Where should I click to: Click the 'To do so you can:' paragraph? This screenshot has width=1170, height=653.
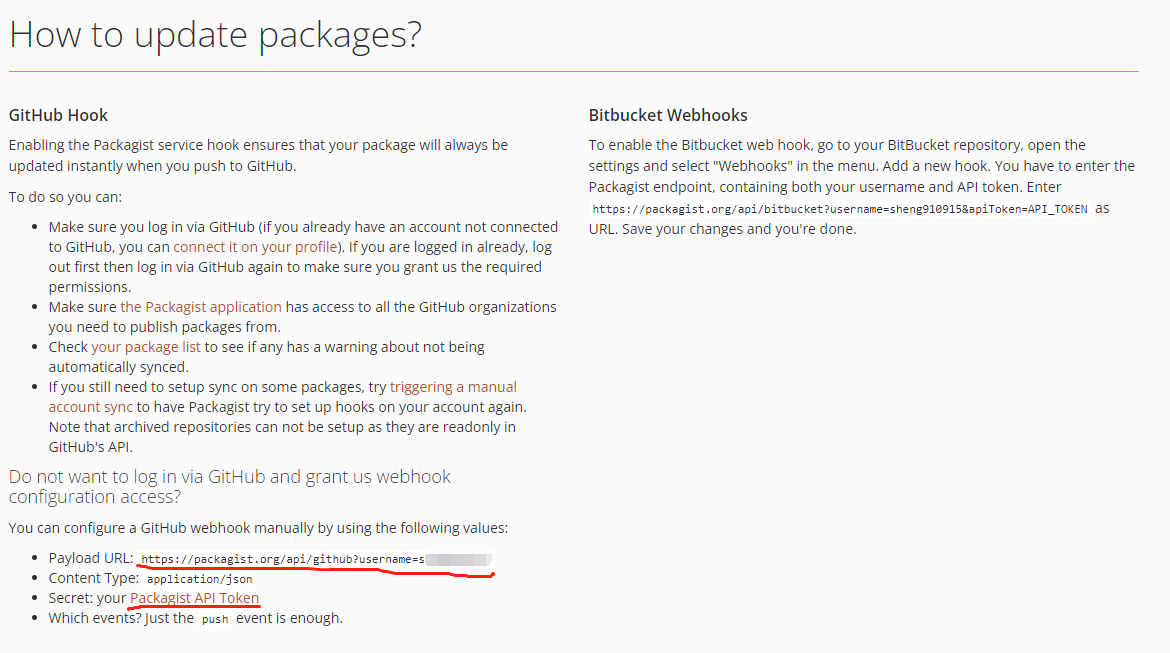click(x=65, y=197)
